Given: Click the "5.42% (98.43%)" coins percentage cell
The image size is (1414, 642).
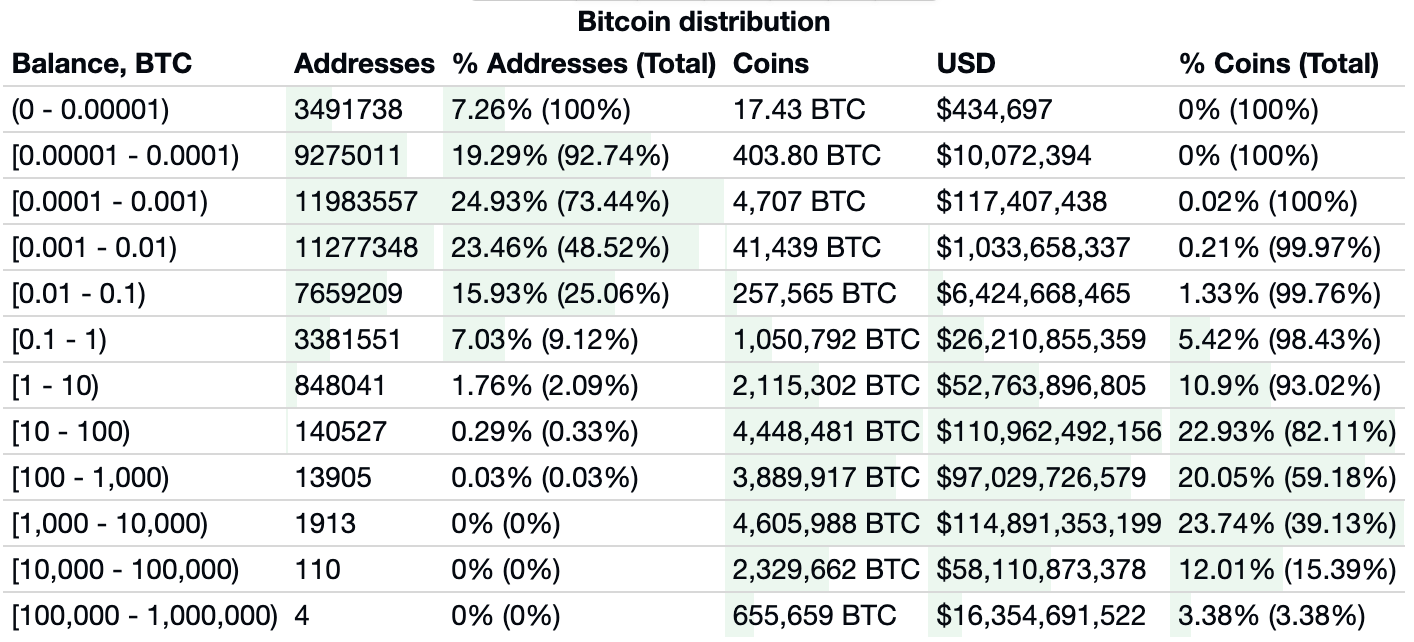Looking at the screenshot, I should 1279,340.
